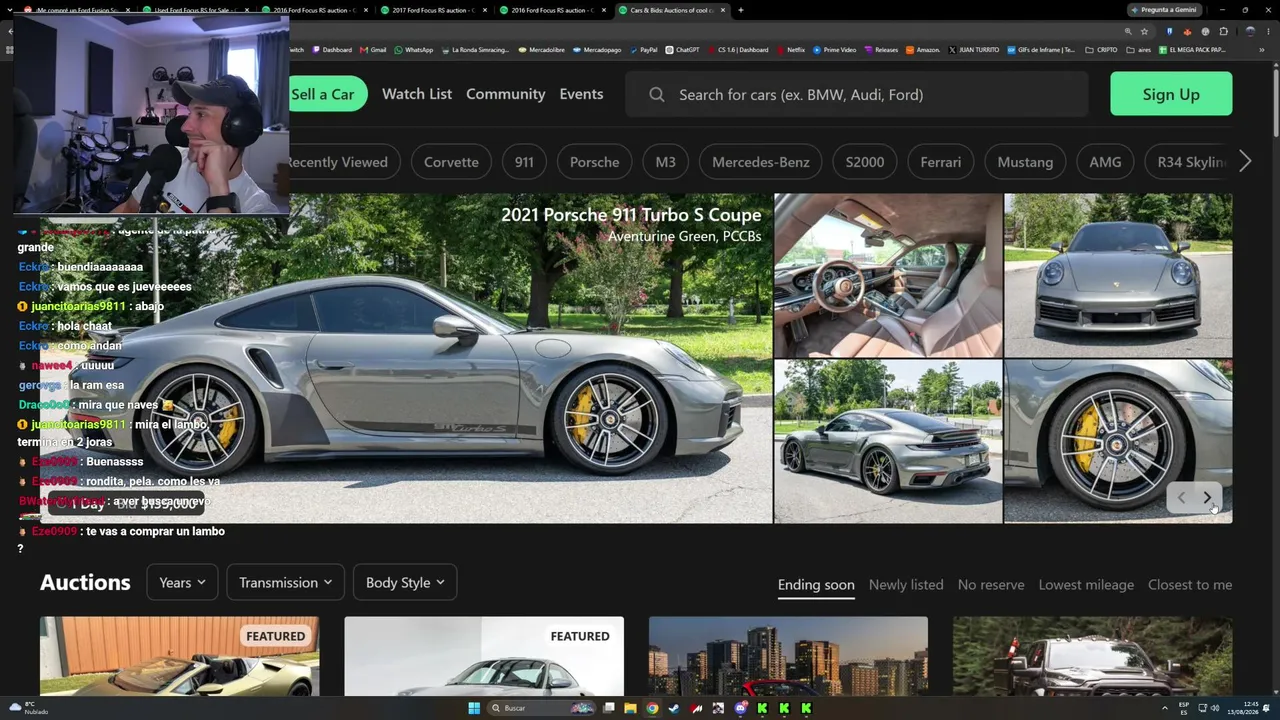This screenshot has width=1280, height=720.
Task: Bookmark this page with the star icon
Action: pyautogui.click(x=1144, y=31)
